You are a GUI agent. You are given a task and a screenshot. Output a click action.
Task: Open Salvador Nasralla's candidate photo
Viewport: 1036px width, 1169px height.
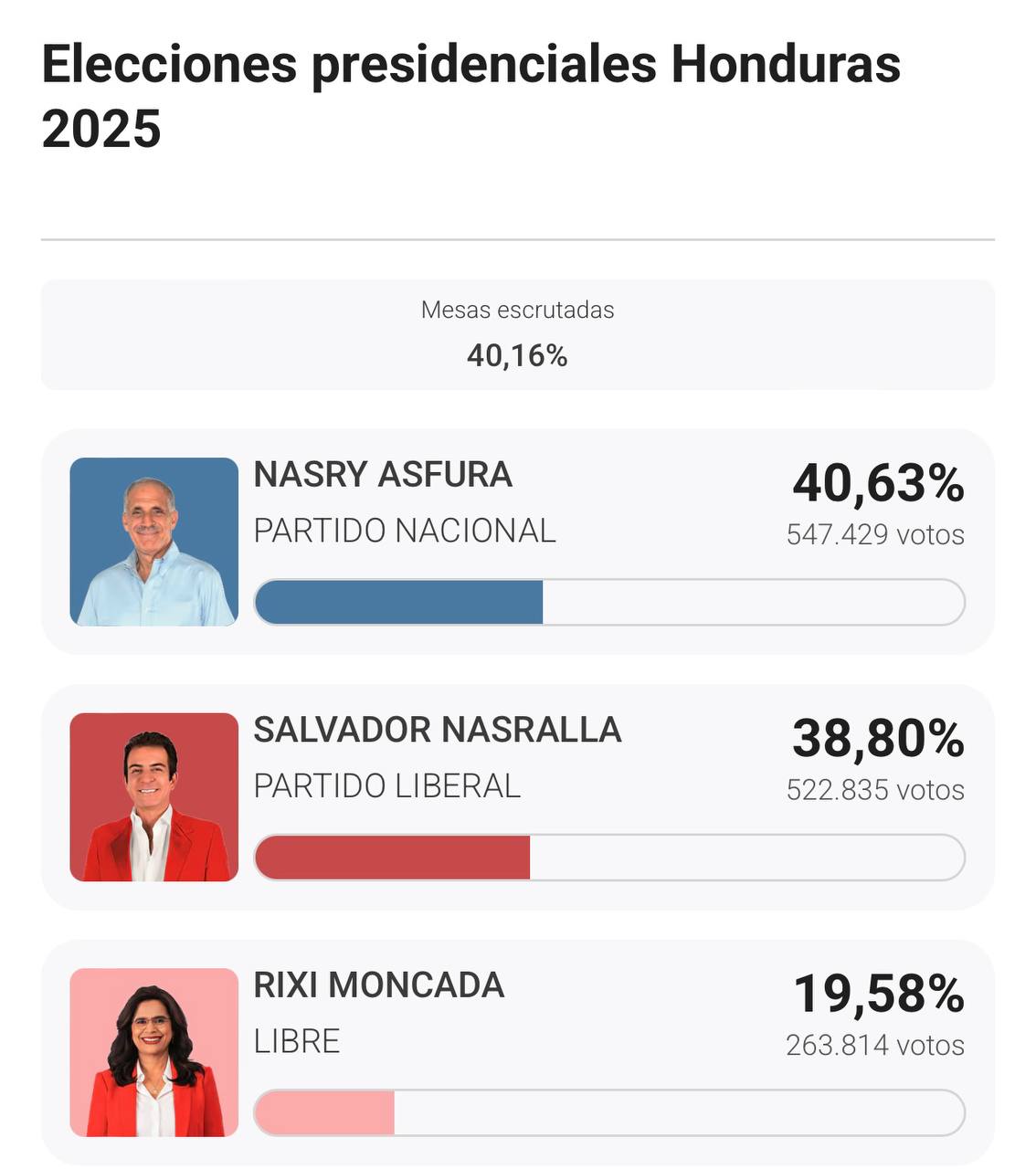coord(153,797)
